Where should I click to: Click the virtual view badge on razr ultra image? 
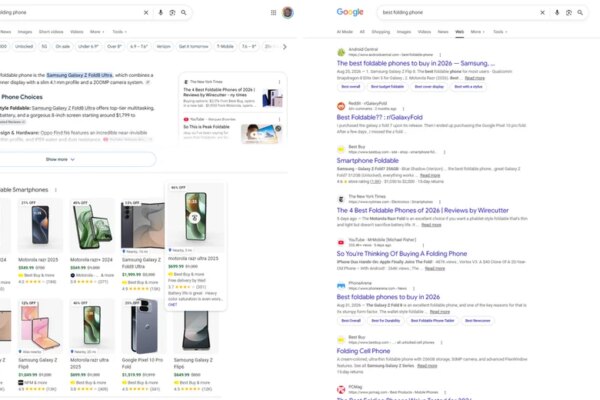click(x=194, y=218)
